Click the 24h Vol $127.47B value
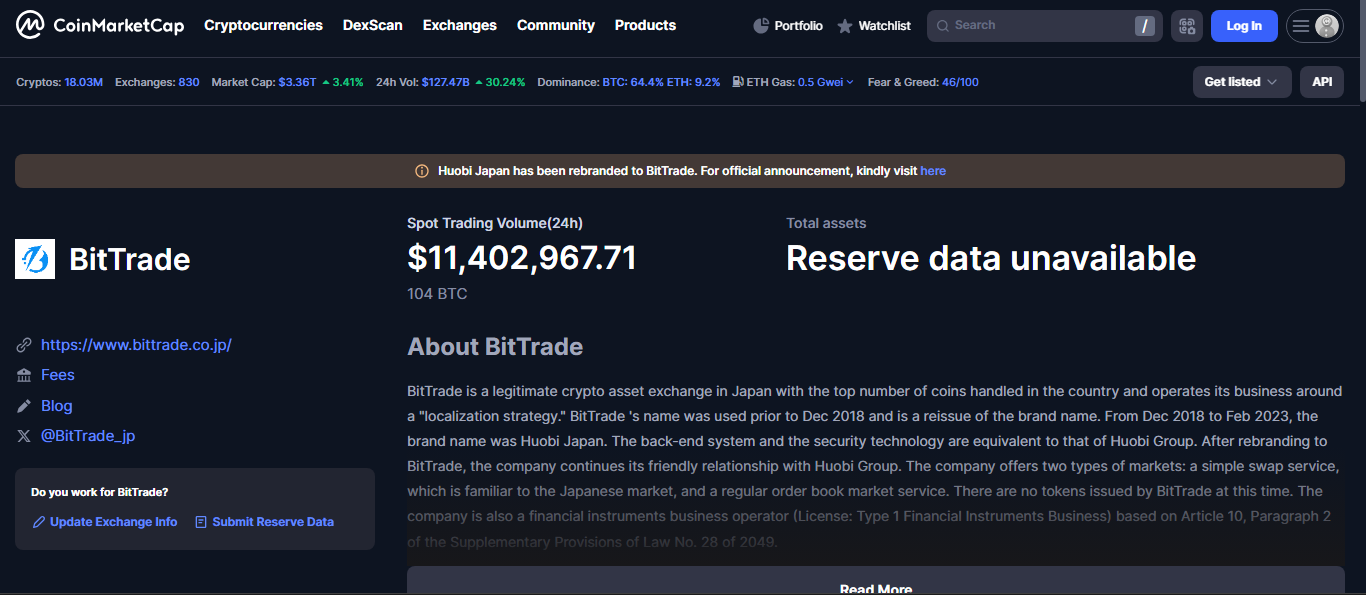Image resolution: width=1366 pixels, height=595 pixels. (445, 82)
